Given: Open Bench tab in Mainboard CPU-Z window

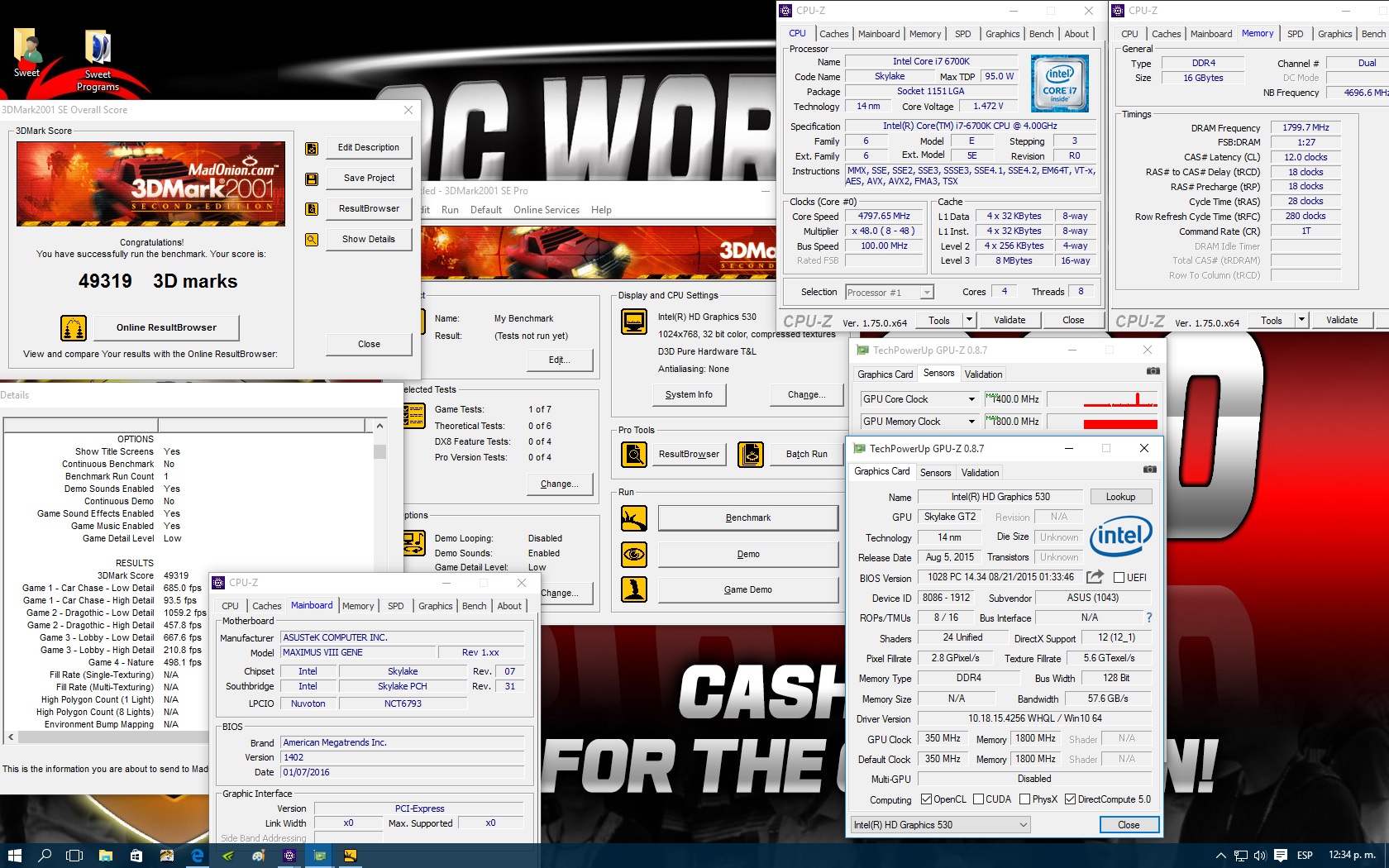Looking at the screenshot, I should click(475, 606).
